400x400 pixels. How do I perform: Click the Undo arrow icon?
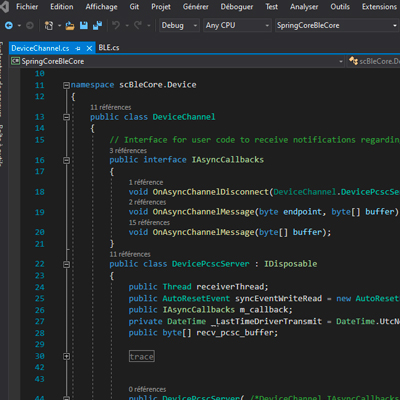point(116,25)
